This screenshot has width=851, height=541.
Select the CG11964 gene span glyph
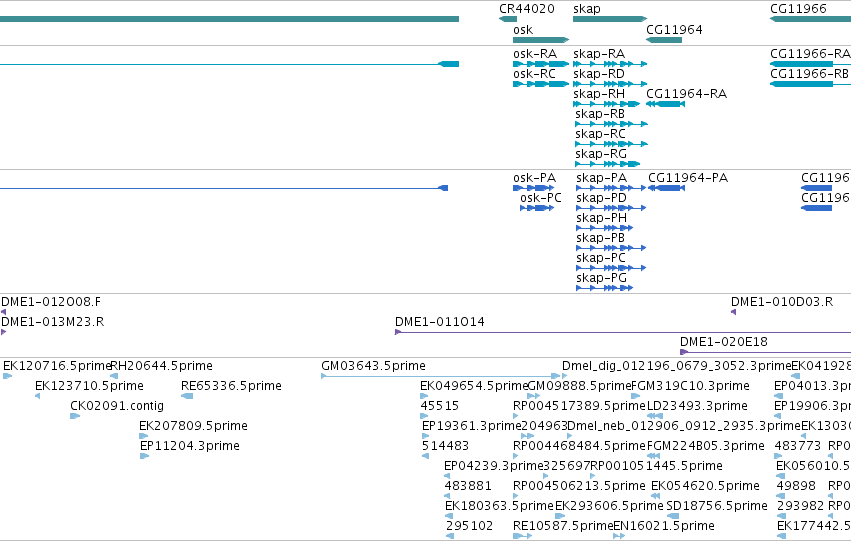click(664, 40)
